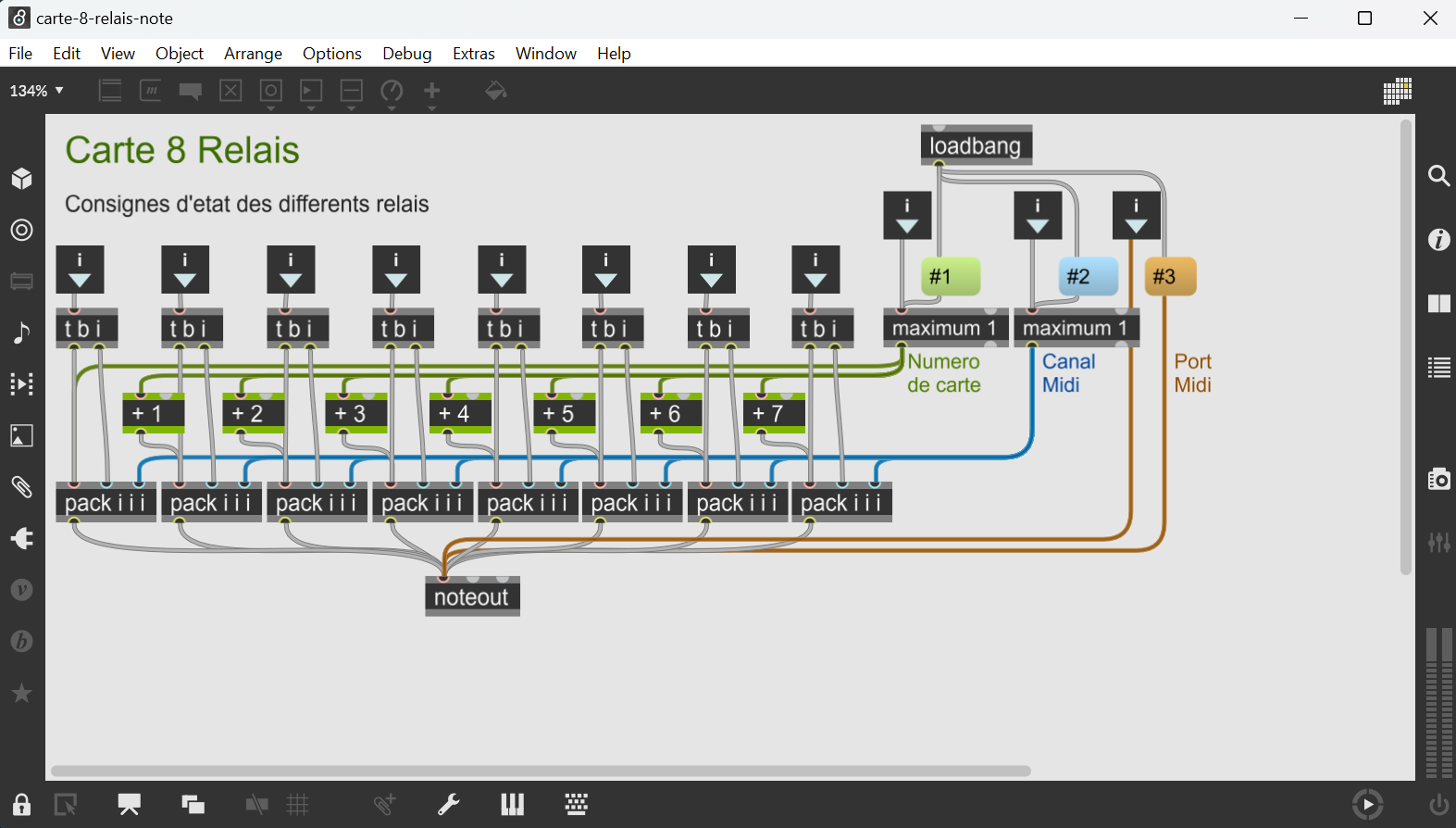Toggle patcher lock in bottom bar
The width and height of the screenshot is (1456, 828).
[21, 804]
